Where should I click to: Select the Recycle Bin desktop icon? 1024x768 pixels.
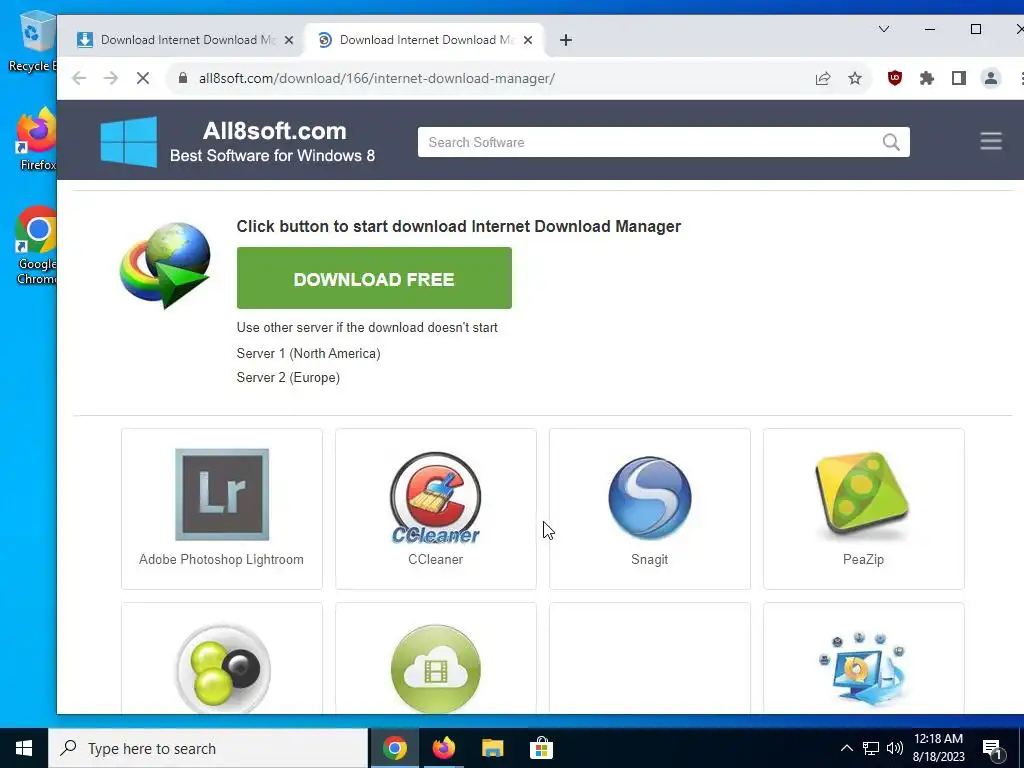pos(33,41)
